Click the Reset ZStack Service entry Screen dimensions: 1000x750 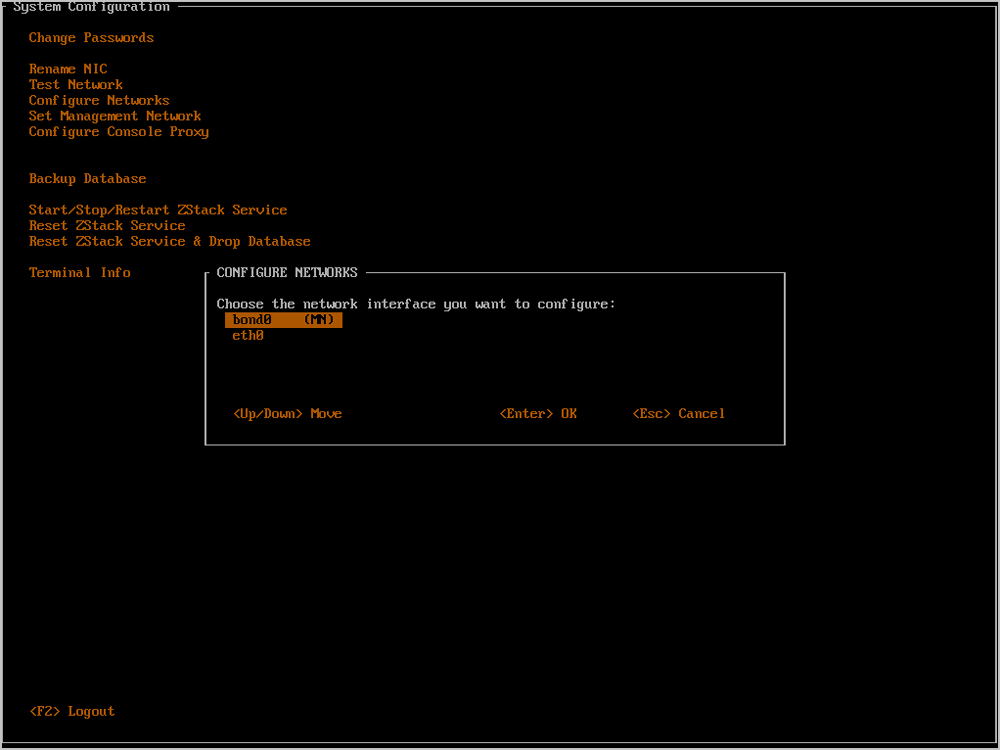click(107, 226)
